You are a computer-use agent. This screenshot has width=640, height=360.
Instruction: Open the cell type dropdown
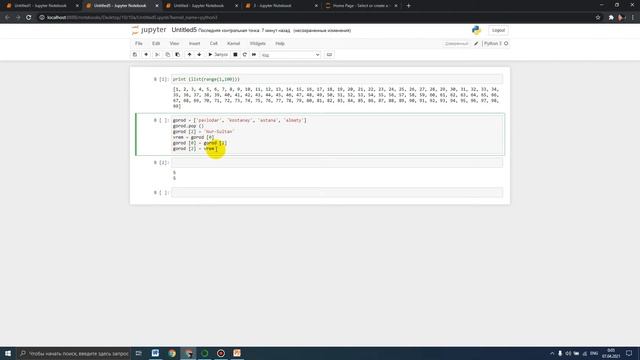[291, 55]
